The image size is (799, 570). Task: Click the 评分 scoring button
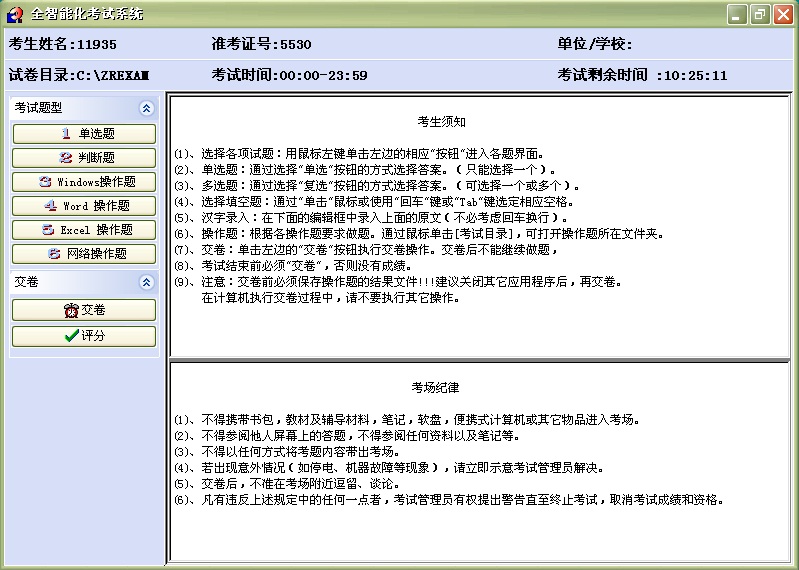tap(84, 336)
